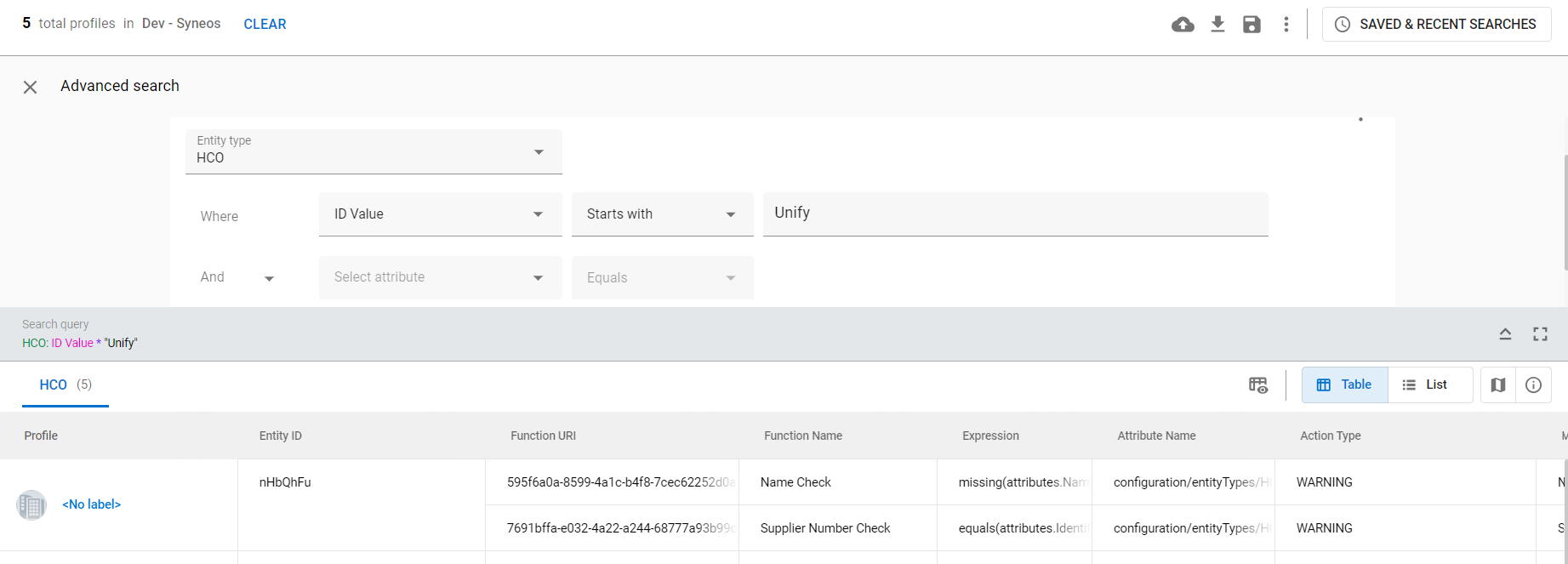The height and width of the screenshot is (564, 1568).
Task: Open the table column settings icon
Action: pos(1257,385)
